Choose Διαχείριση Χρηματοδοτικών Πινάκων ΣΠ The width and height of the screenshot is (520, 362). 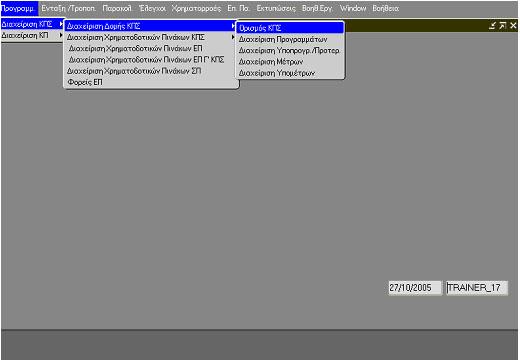151,71
